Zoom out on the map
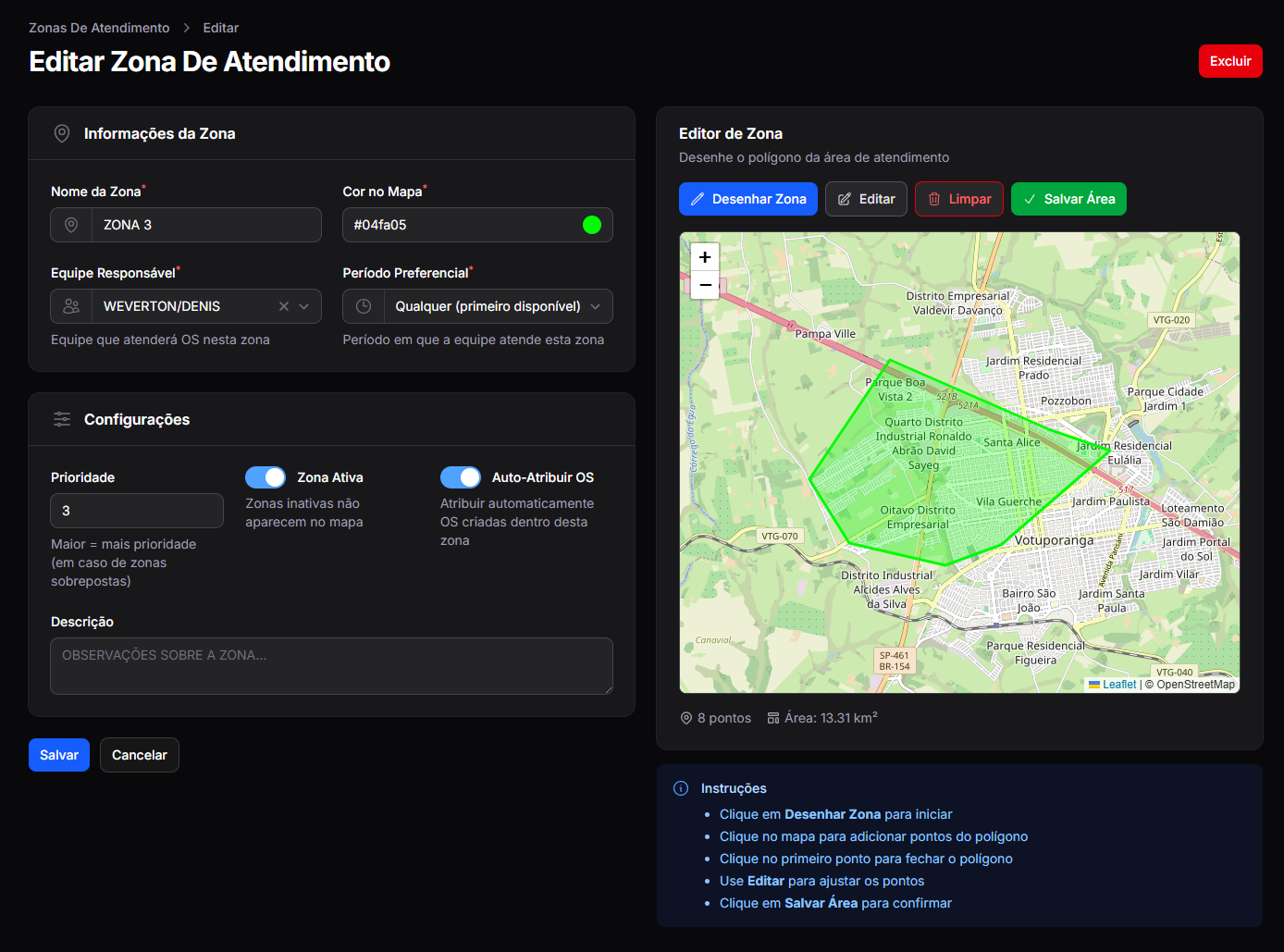 click(705, 285)
